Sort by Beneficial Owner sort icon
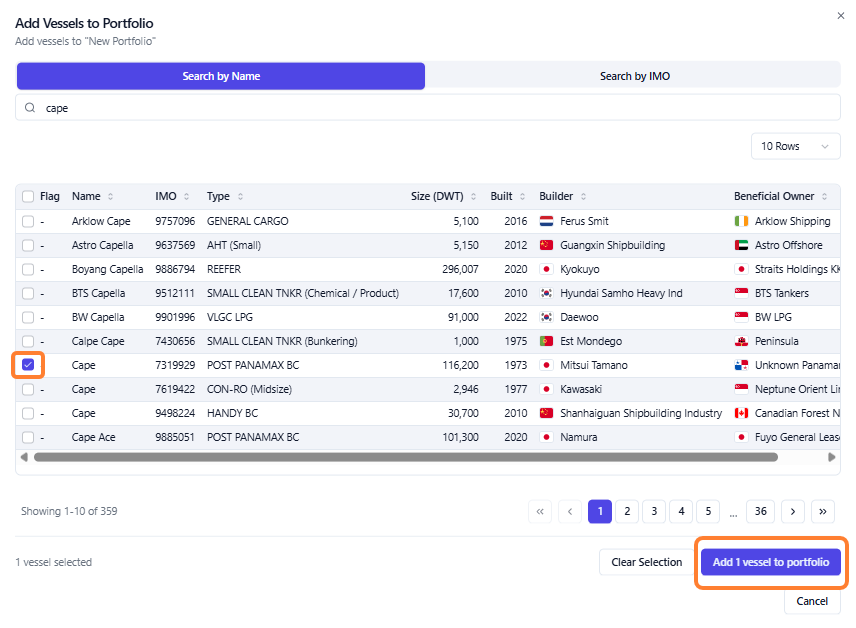This screenshot has width=856, height=628. 824,197
